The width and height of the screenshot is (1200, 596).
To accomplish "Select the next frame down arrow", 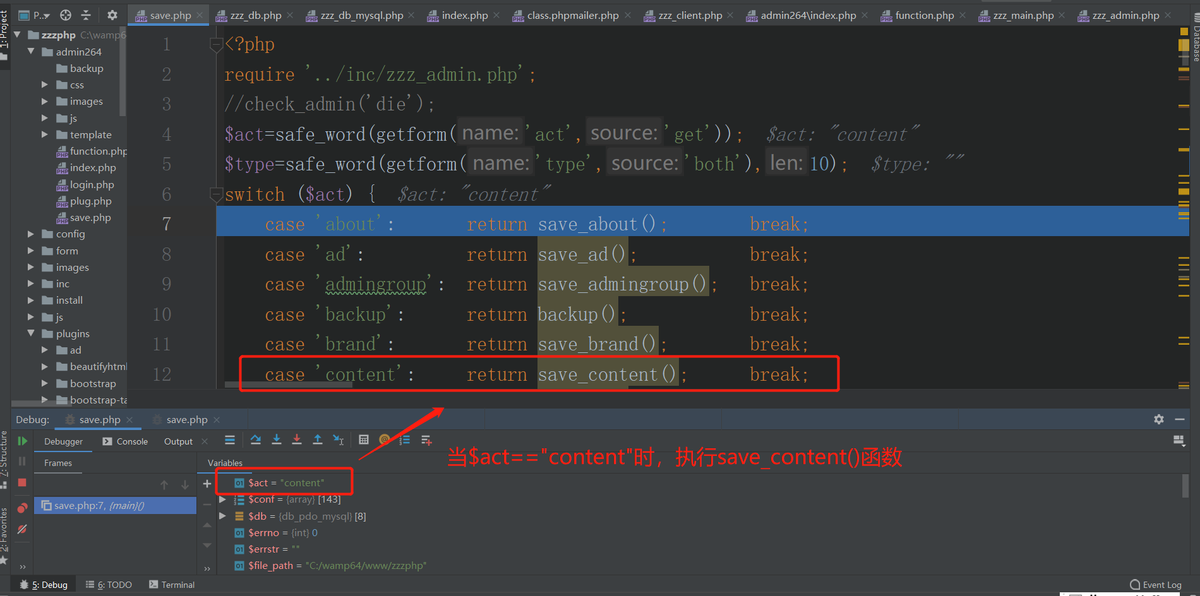I will tap(185, 485).
